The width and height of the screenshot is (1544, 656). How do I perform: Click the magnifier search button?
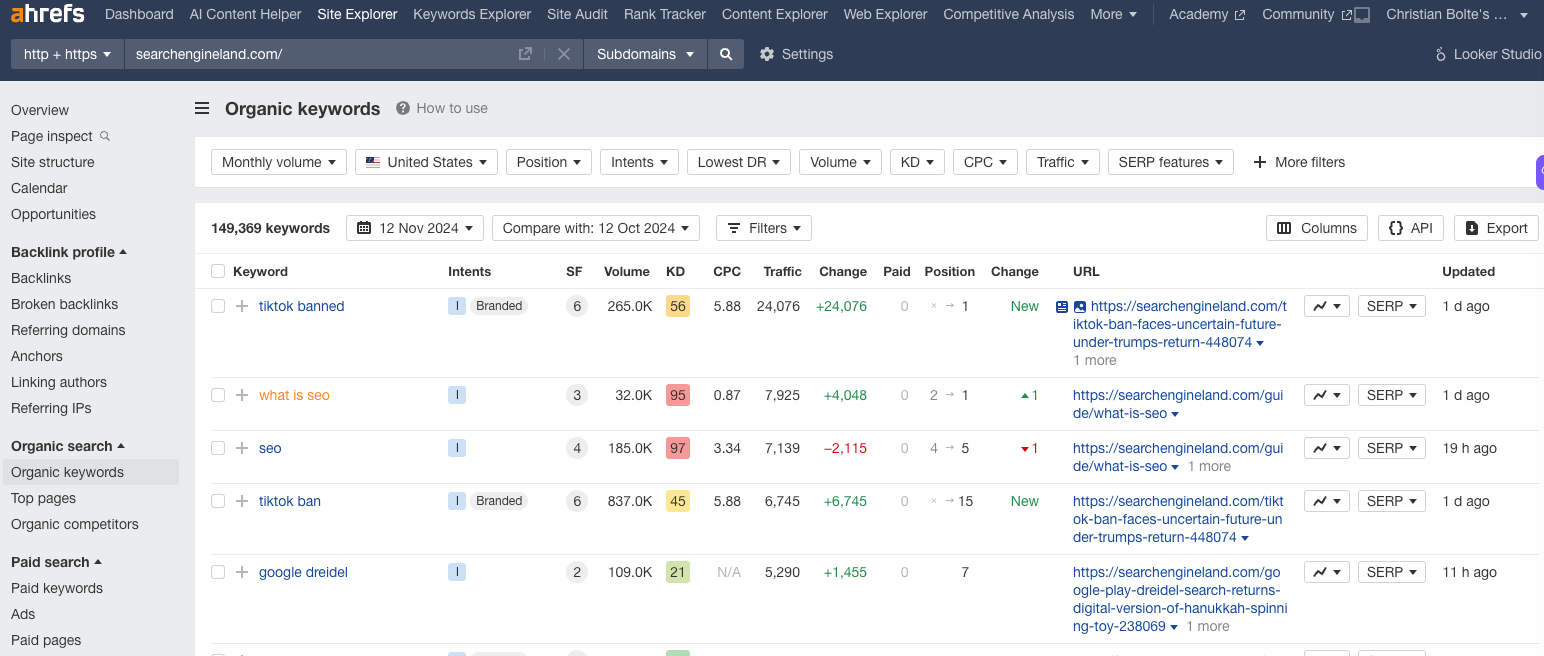(x=726, y=54)
